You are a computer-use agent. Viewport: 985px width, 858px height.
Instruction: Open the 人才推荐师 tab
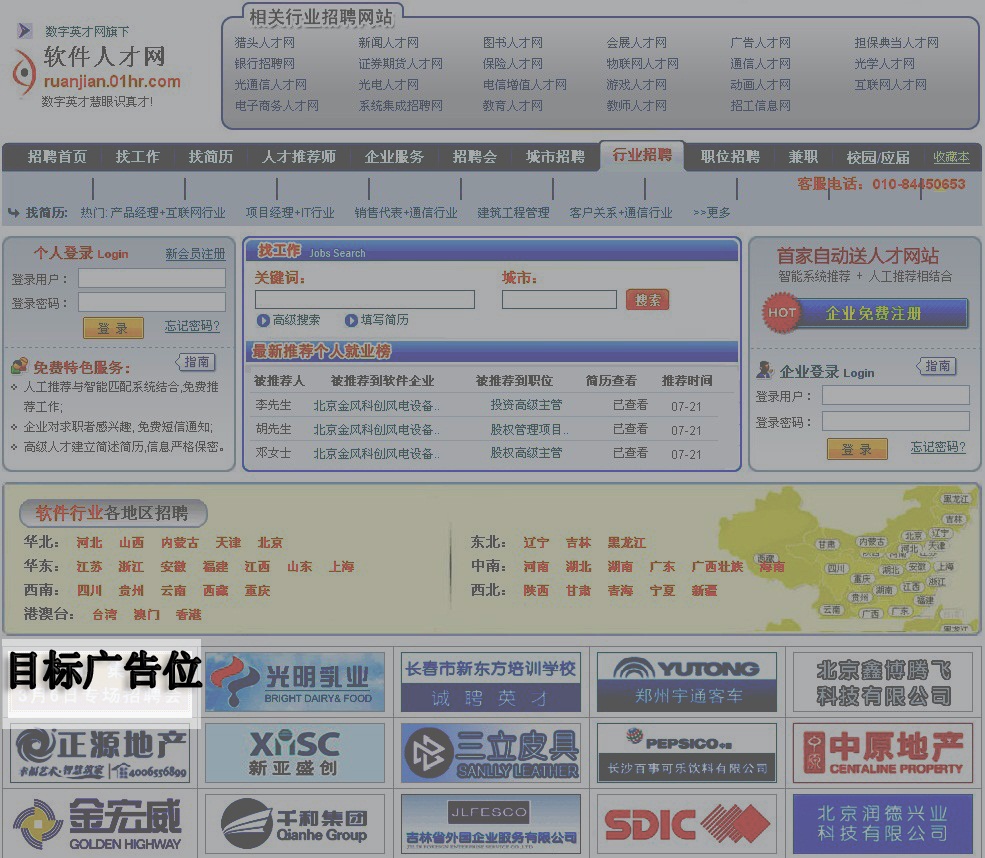(x=299, y=157)
